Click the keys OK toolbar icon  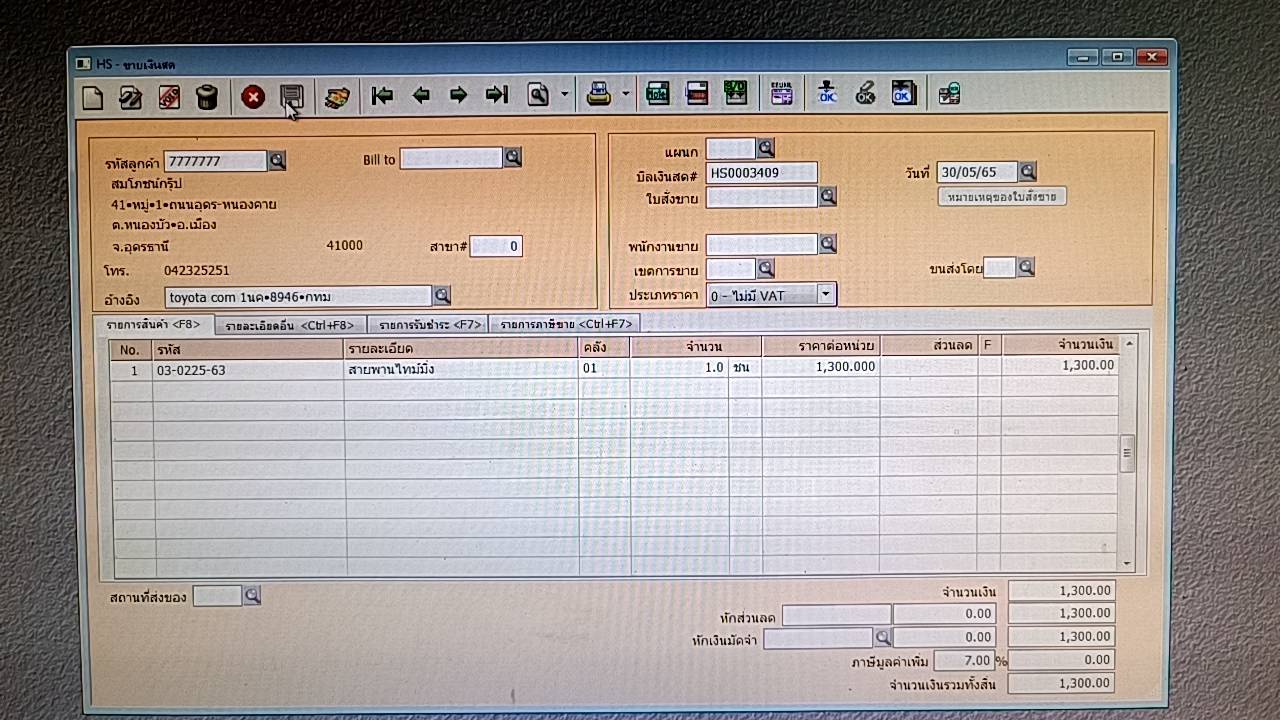(865, 94)
